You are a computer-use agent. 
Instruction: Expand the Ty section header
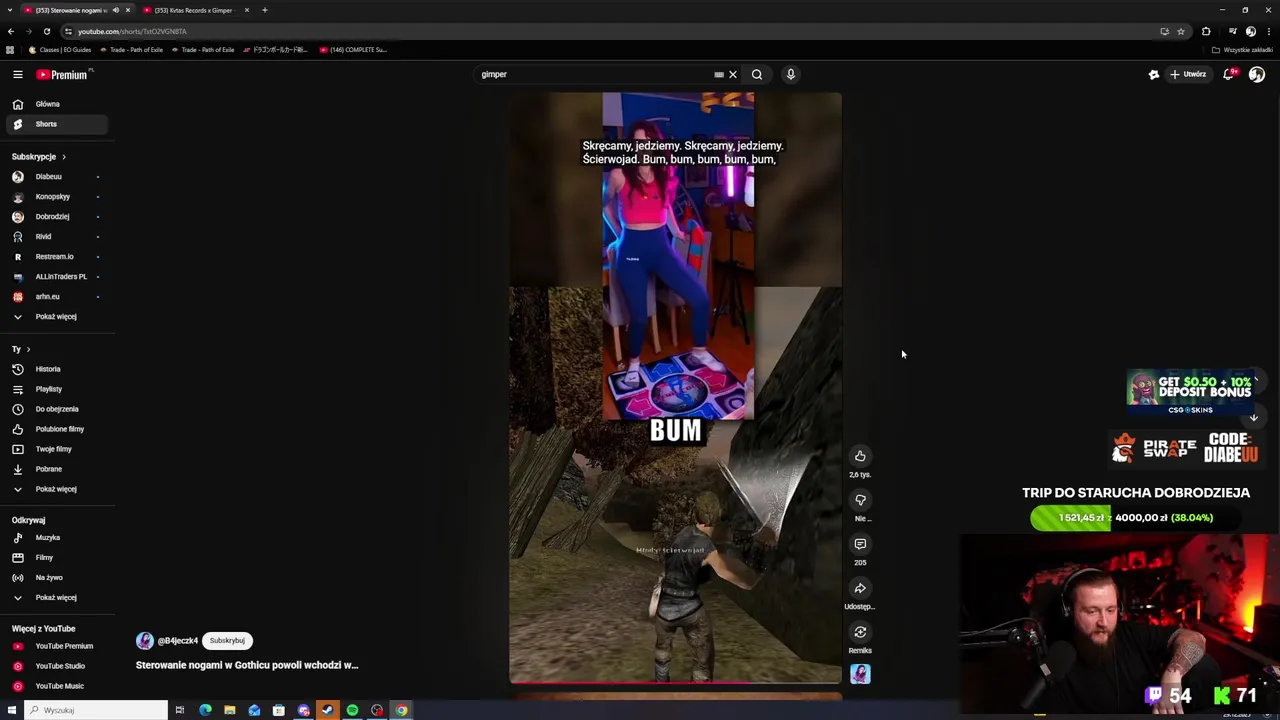coord(21,349)
